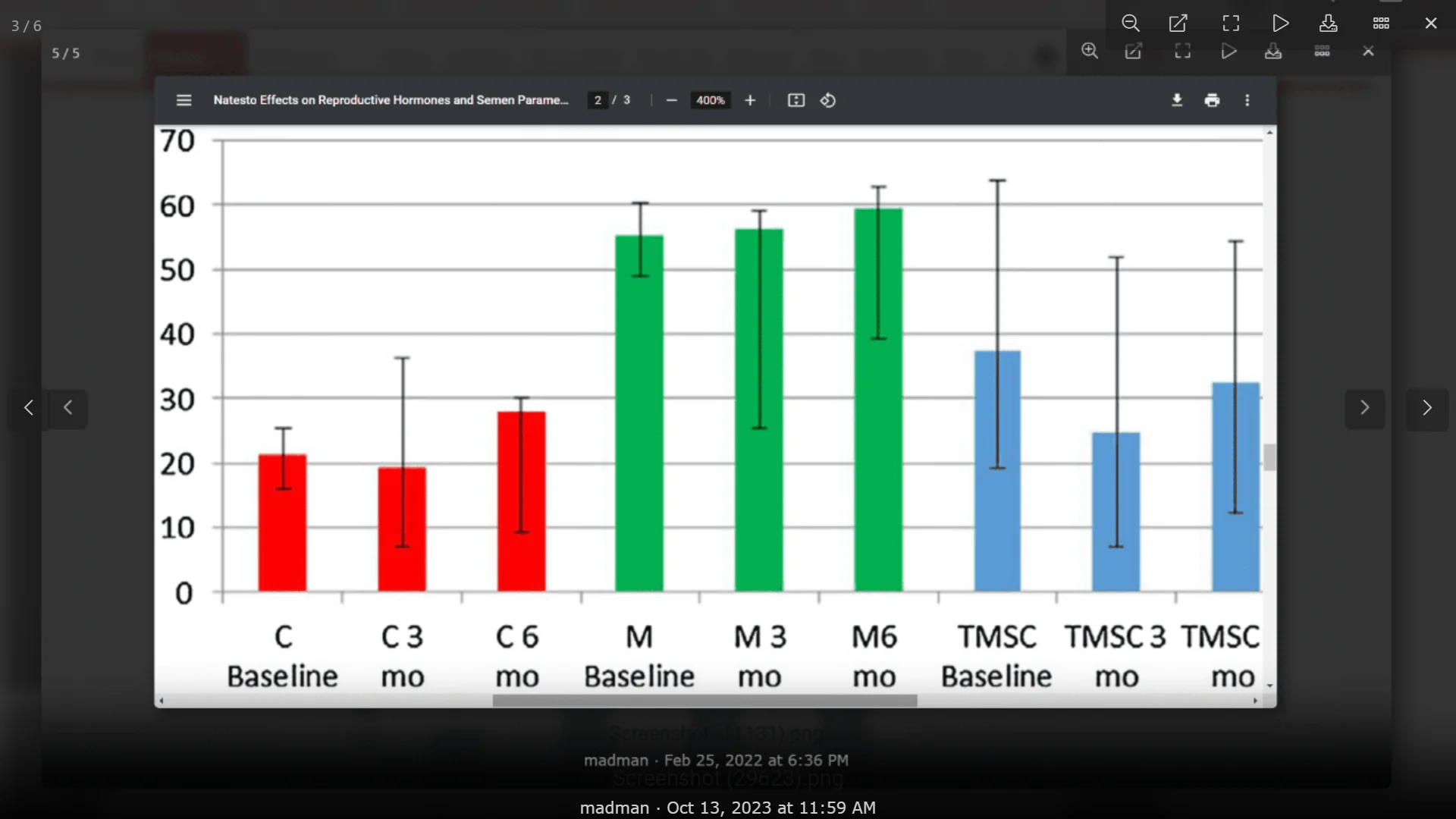
Task: Open PDF viewer more actions menu
Action: click(1247, 100)
